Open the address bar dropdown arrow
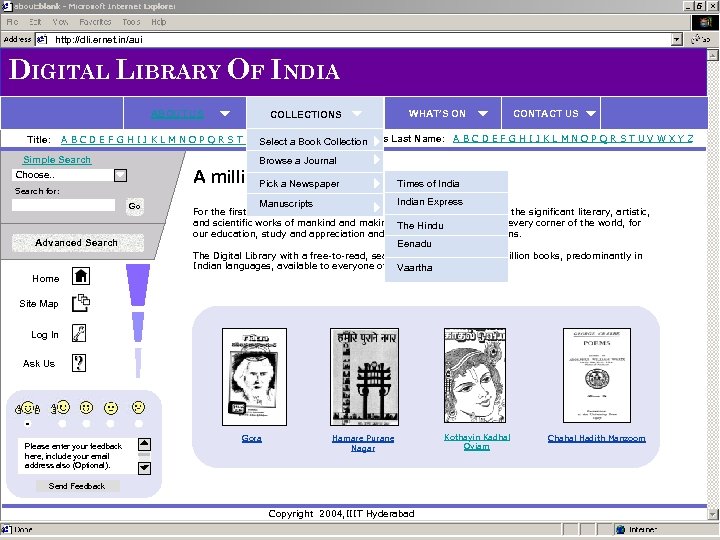The height and width of the screenshot is (540, 720). coord(676,39)
